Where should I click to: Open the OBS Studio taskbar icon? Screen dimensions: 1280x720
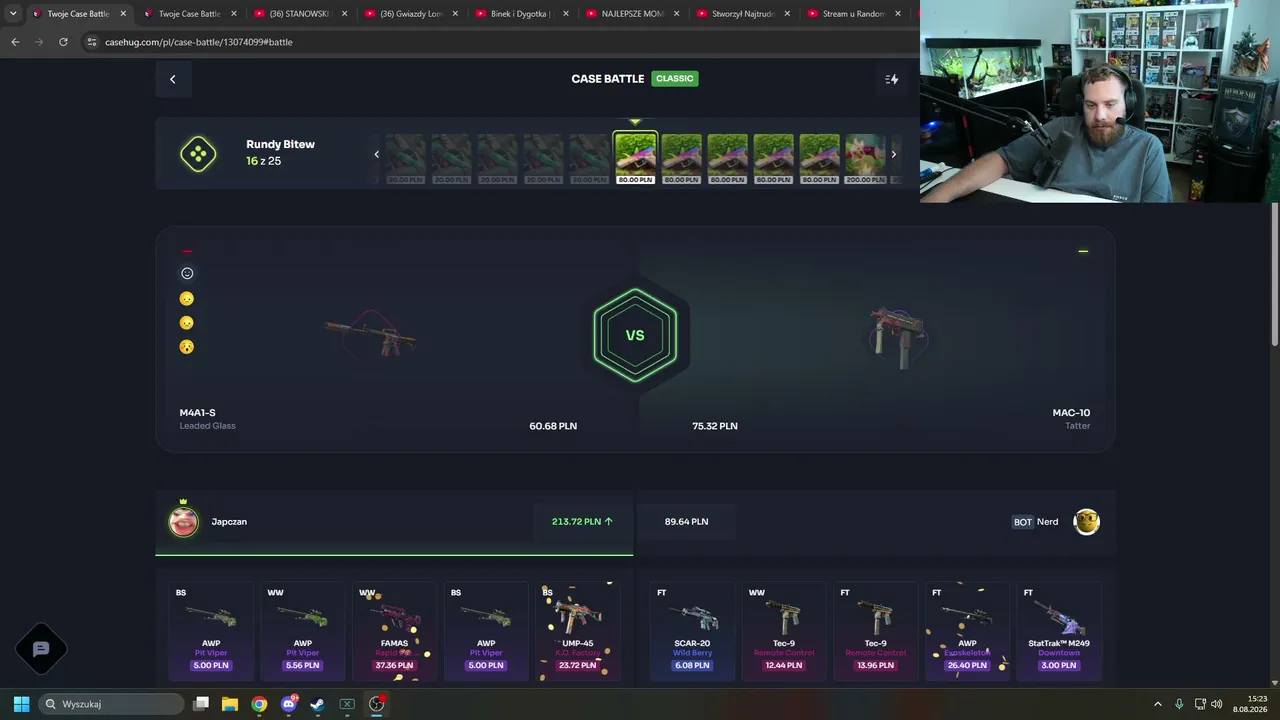tap(376, 704)
